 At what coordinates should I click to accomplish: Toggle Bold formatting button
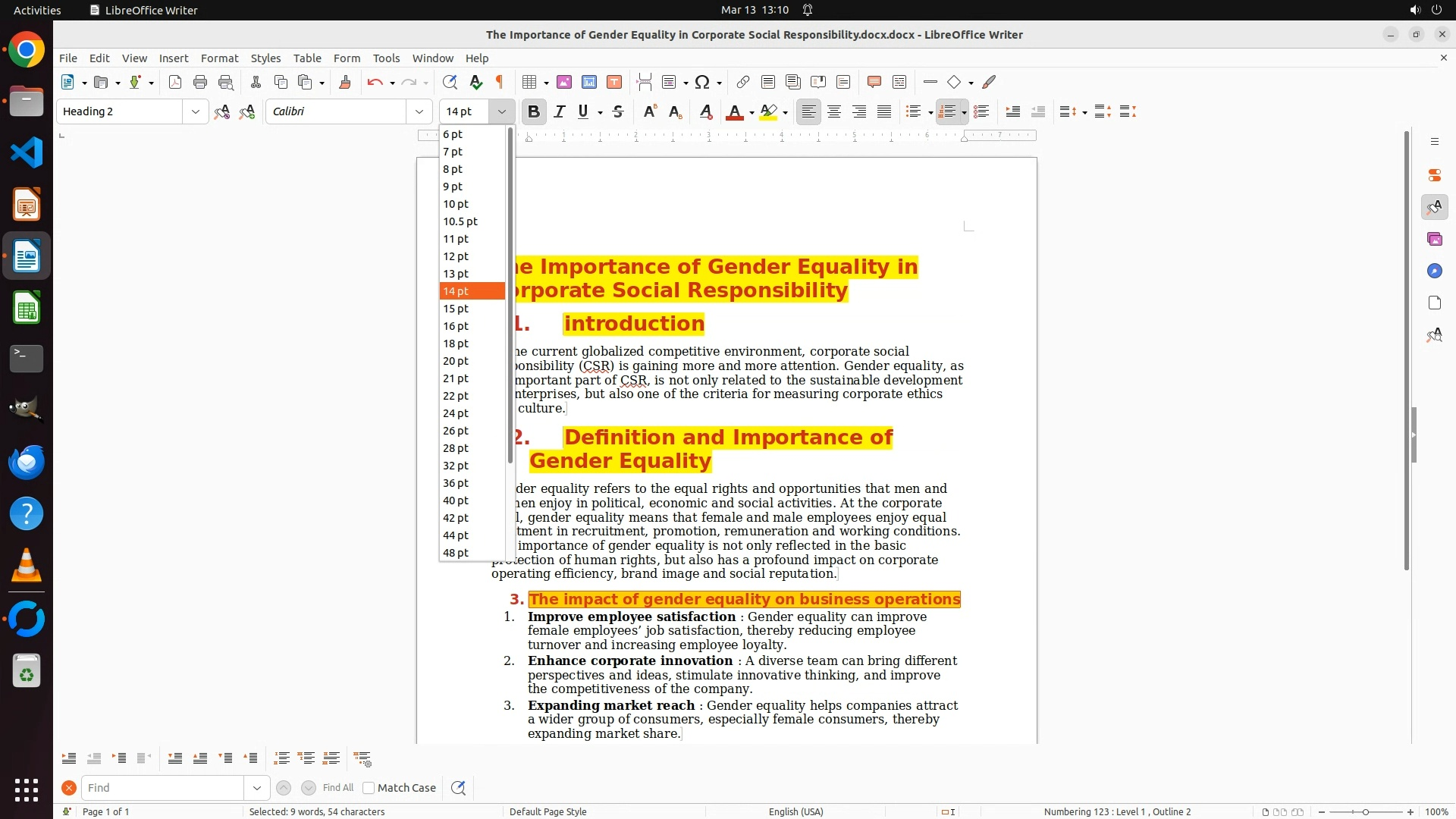coord(534,111)
